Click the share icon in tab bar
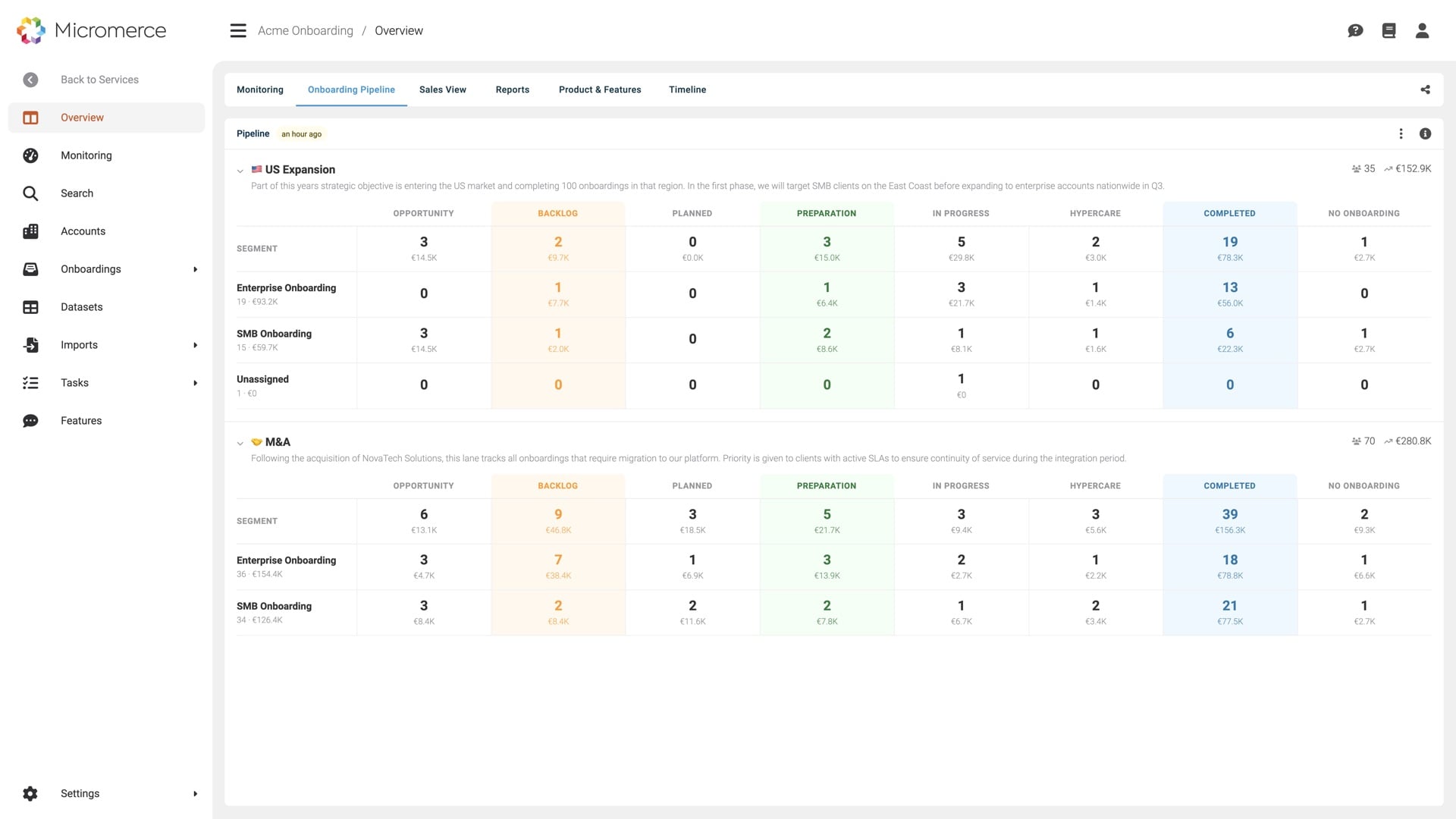This screenshot has height=819, width=1456. 1425,89
